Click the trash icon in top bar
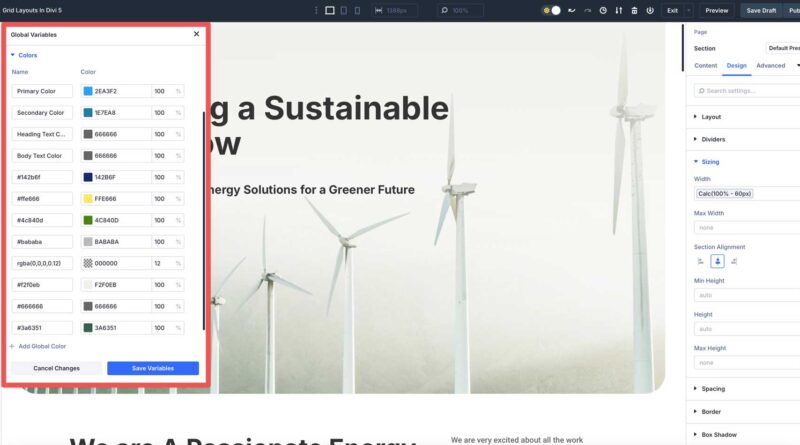The image size is (800, 445). coord(633,10)
